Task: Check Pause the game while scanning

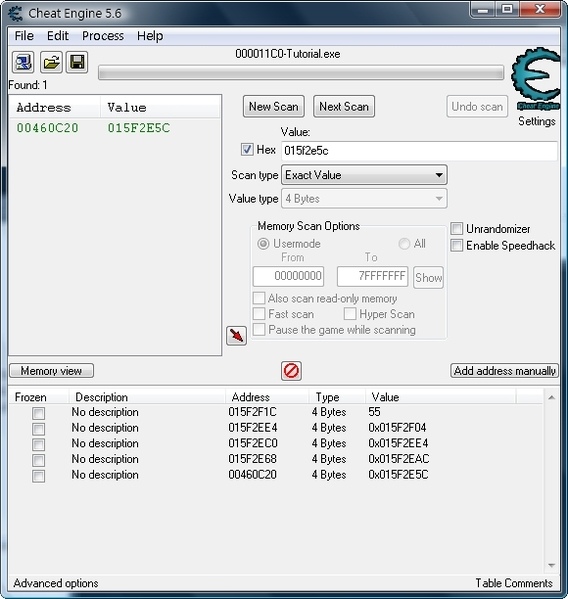Action: coord(259,329)
